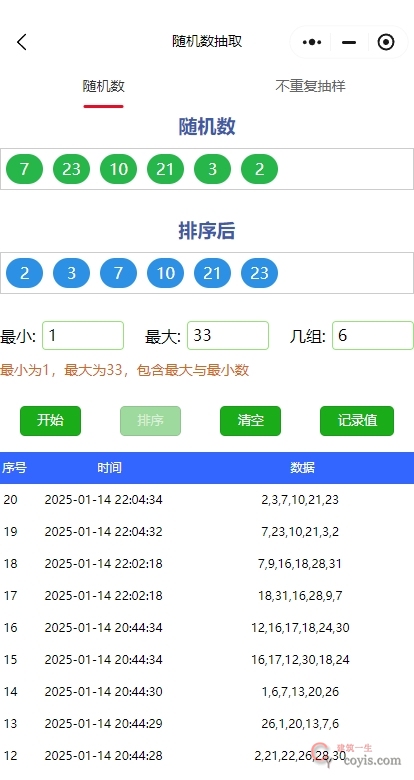Focus the 几组 input field showing 6
Viewport: 414px width, 780px height.
pos(373,336)
